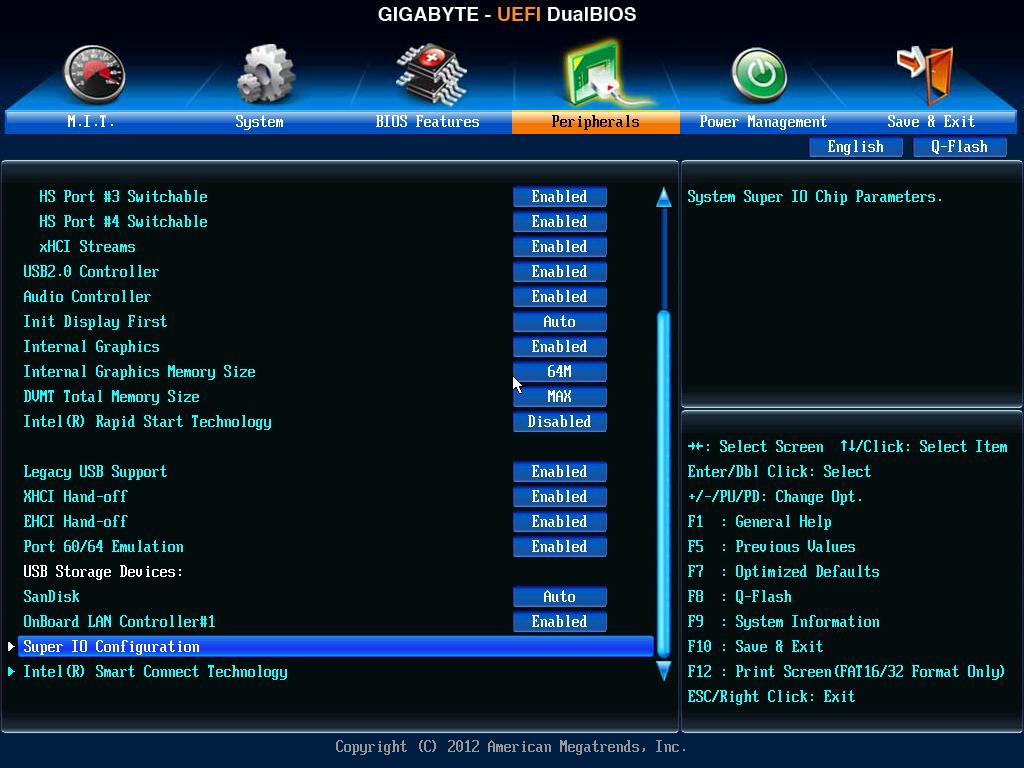Click the F7 Optimized Defaults help line

click(x=783, y=572)
